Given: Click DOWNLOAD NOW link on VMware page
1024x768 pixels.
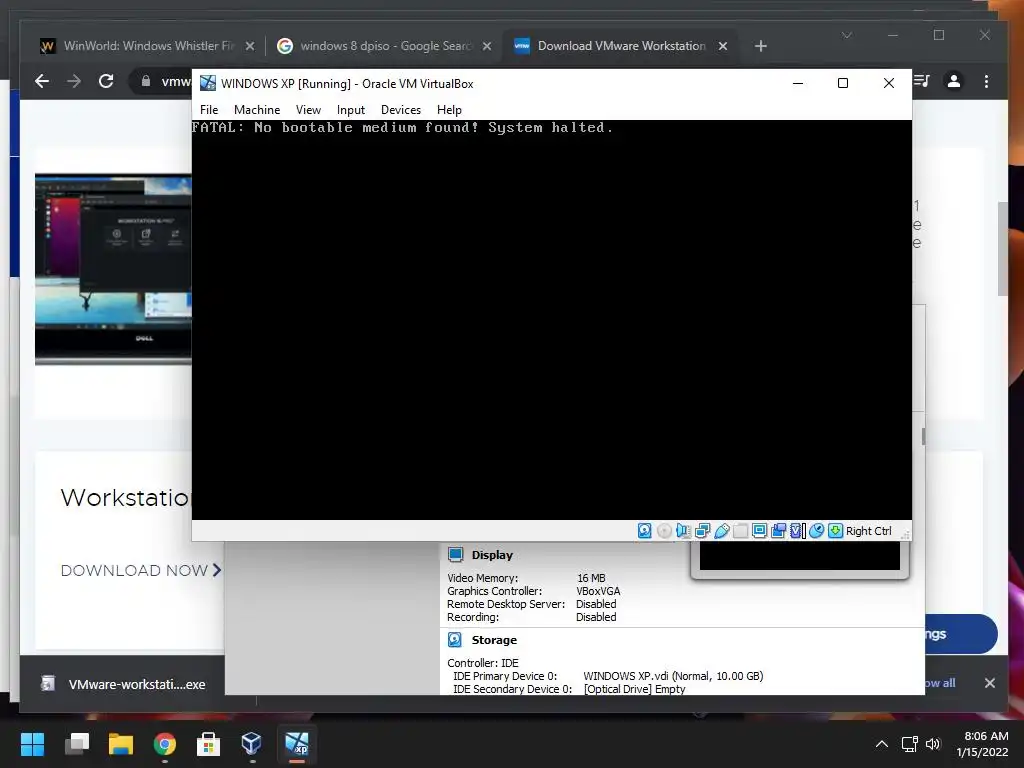Looking at the screenshot, I should click(x=141, y=570).
